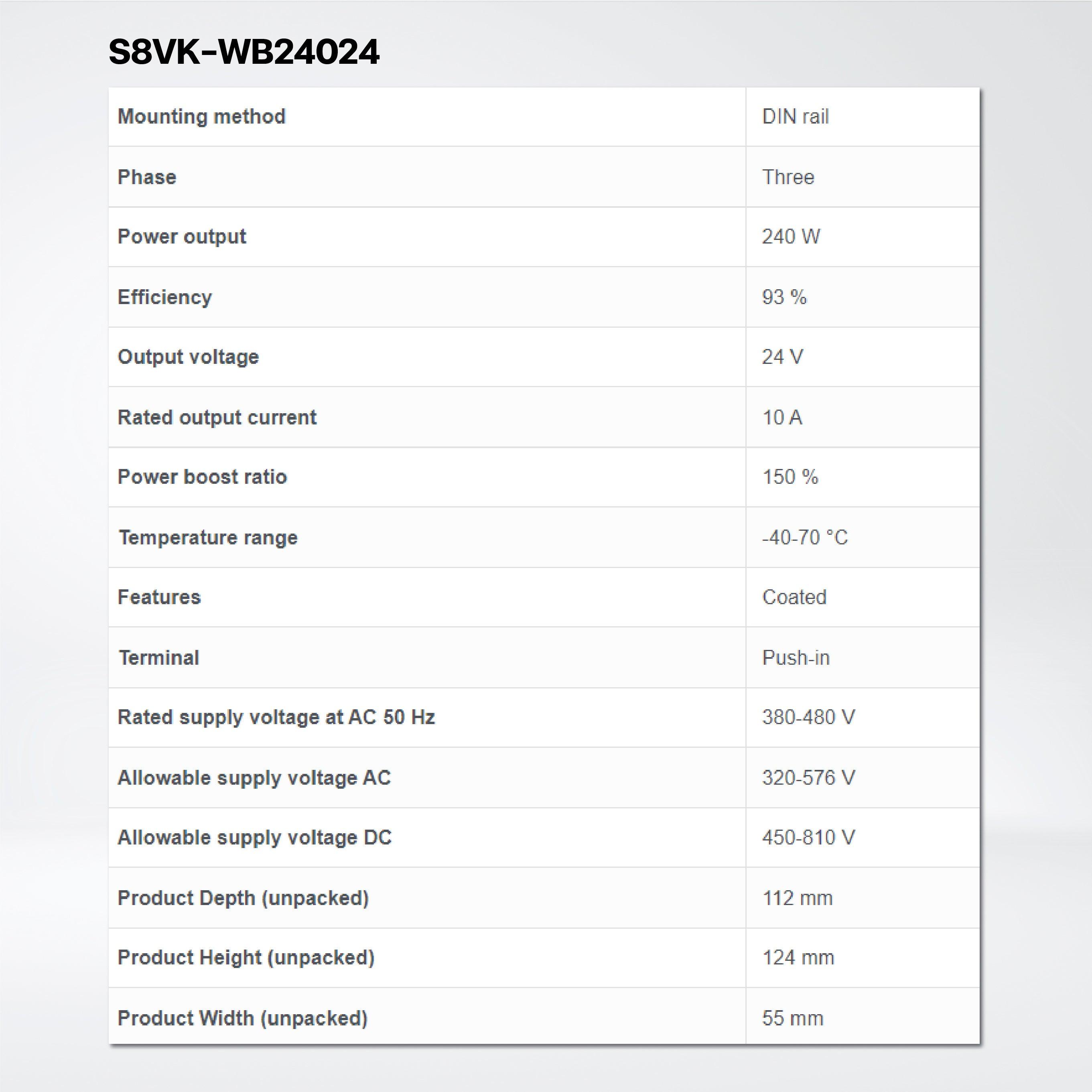Viewport: 1092px width, 1092px height.
Task: Select the 'Output voltage' label
Action: [x=188, y=357]
